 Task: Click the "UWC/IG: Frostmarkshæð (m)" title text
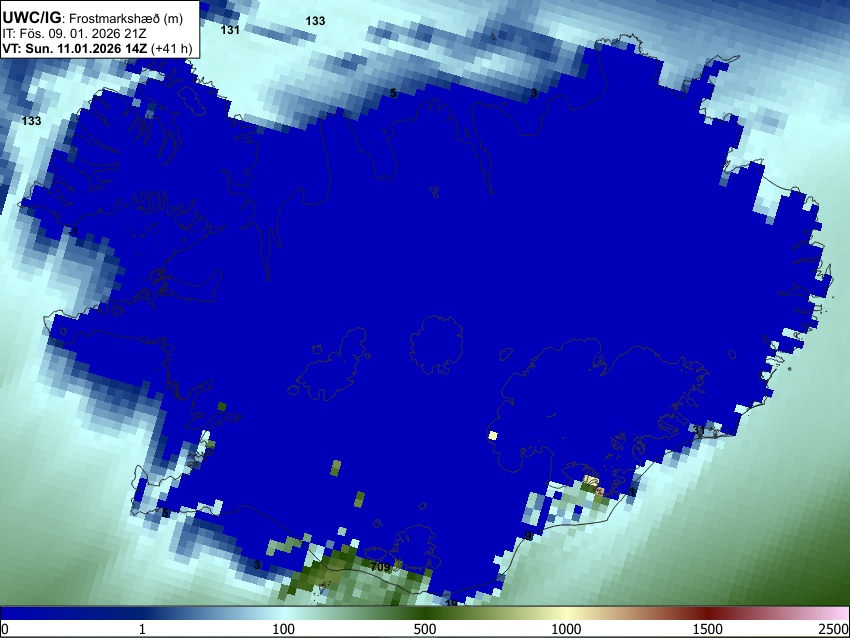93,18
